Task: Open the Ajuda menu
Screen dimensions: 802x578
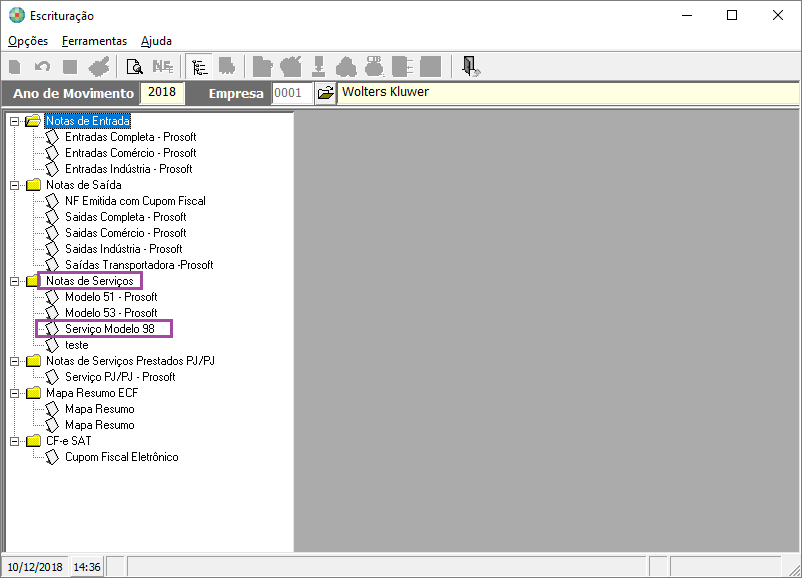Action: point(156,41)
